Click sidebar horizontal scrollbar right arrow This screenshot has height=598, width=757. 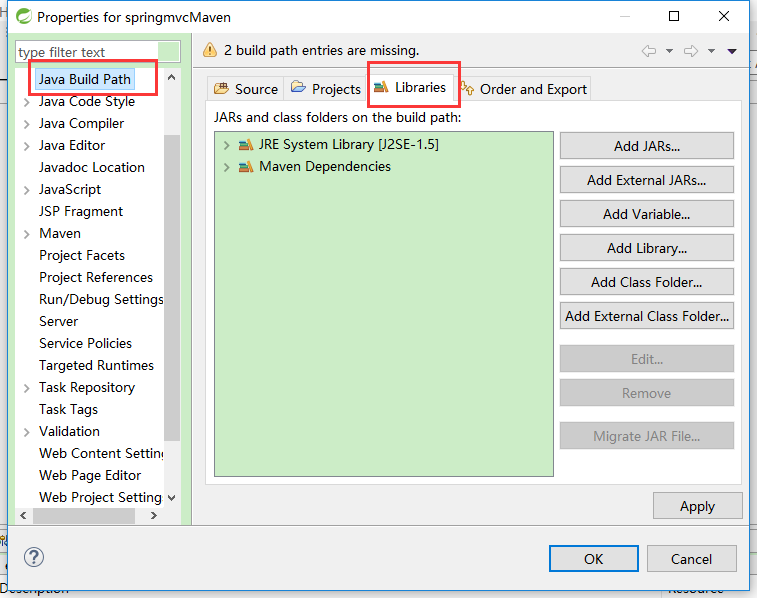[x=154, y=515]
